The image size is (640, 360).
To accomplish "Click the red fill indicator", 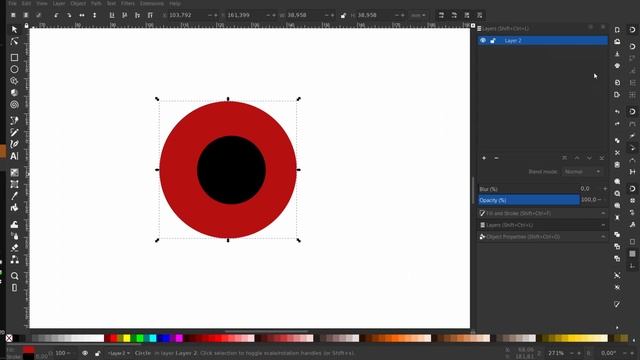I will [28, 350].
